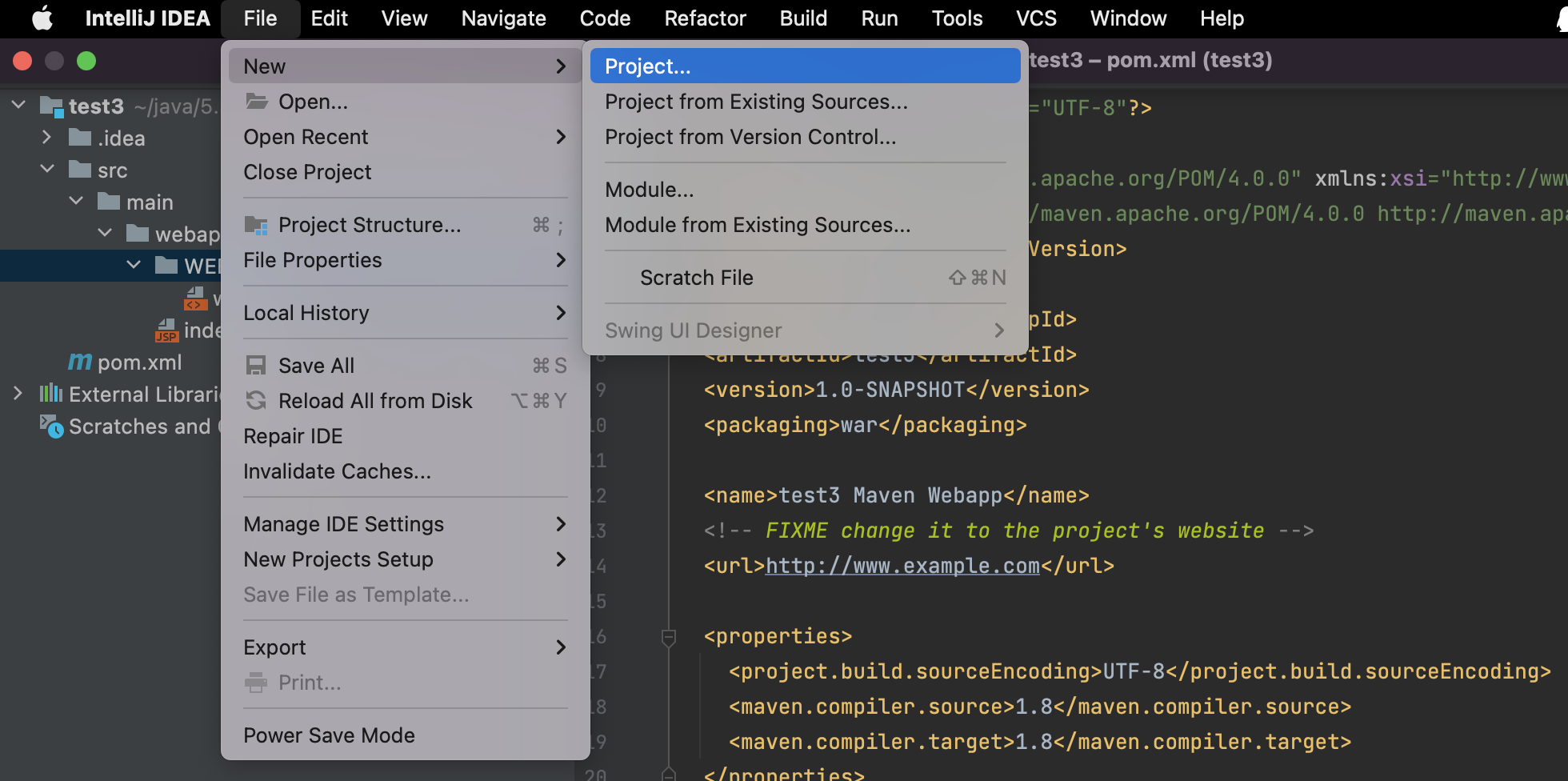Click the packaging war line in editor

[x=865, y=425]
